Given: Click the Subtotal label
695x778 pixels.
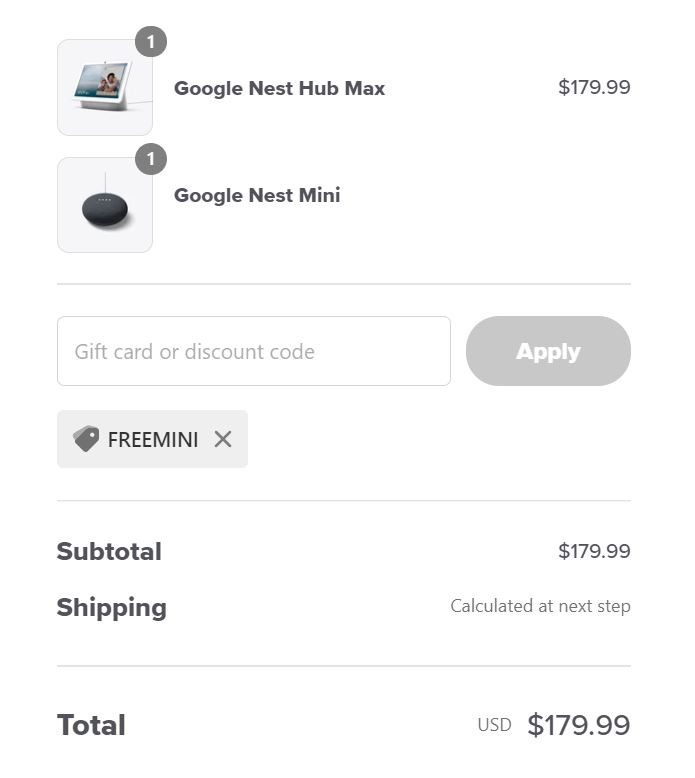Looking at the screenshot, I should point(109,552).
